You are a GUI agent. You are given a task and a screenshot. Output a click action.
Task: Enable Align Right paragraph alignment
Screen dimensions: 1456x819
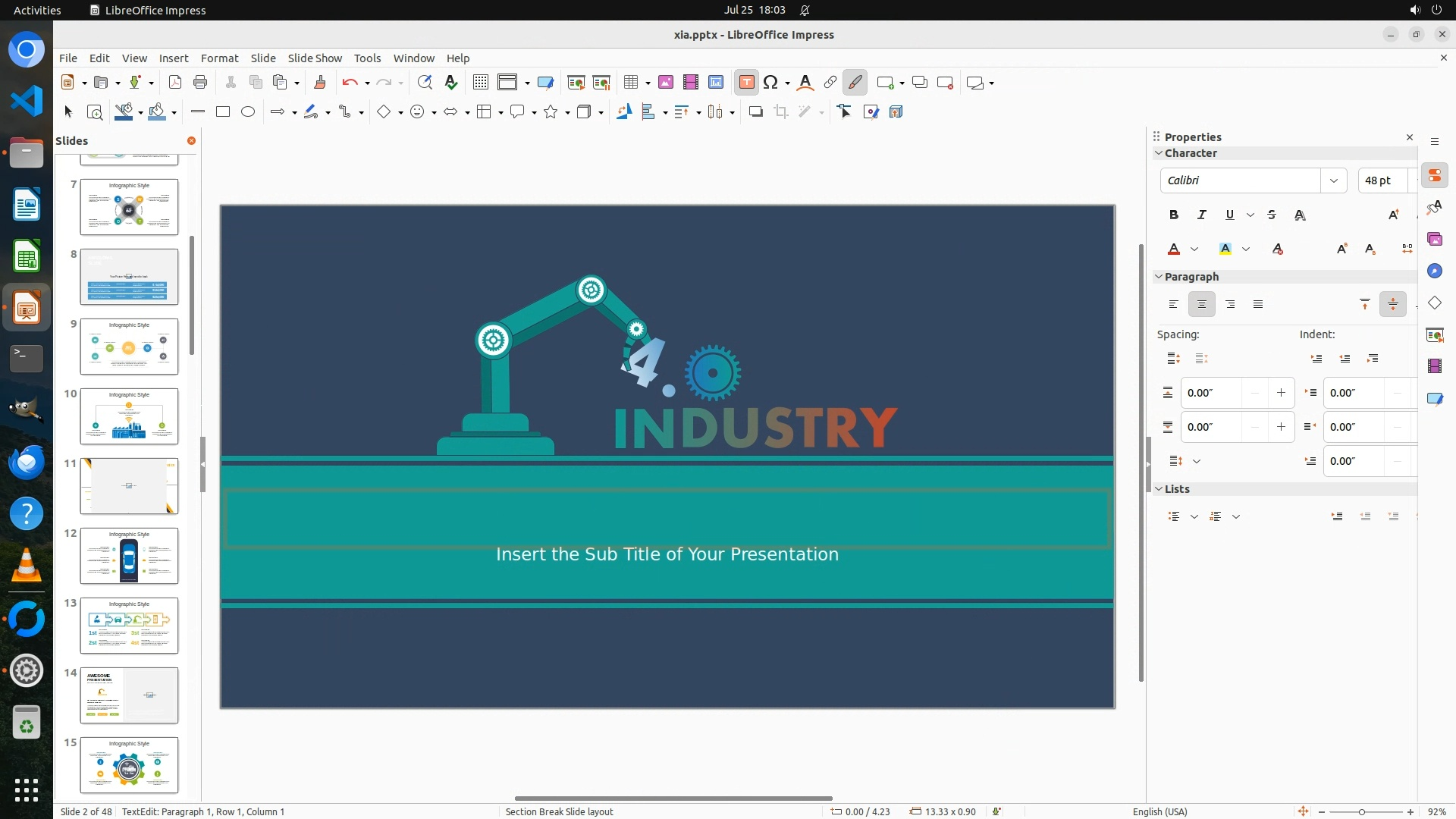pos(1230,305)
